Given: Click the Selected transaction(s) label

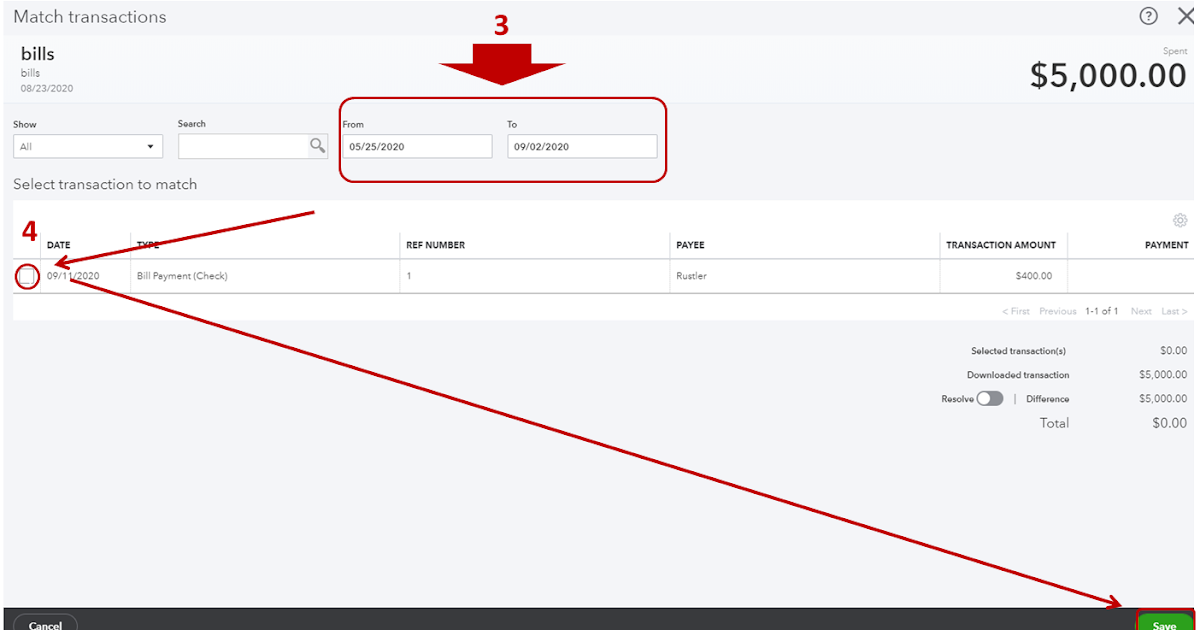Looking at the screenshot, I should coord(1018,351).
